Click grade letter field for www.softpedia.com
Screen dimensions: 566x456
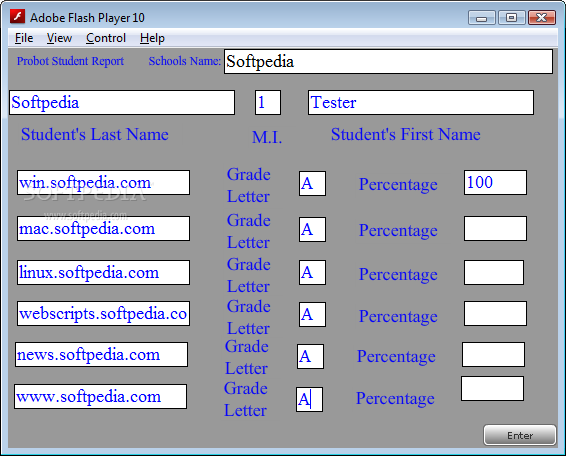(x=309, y=399)
